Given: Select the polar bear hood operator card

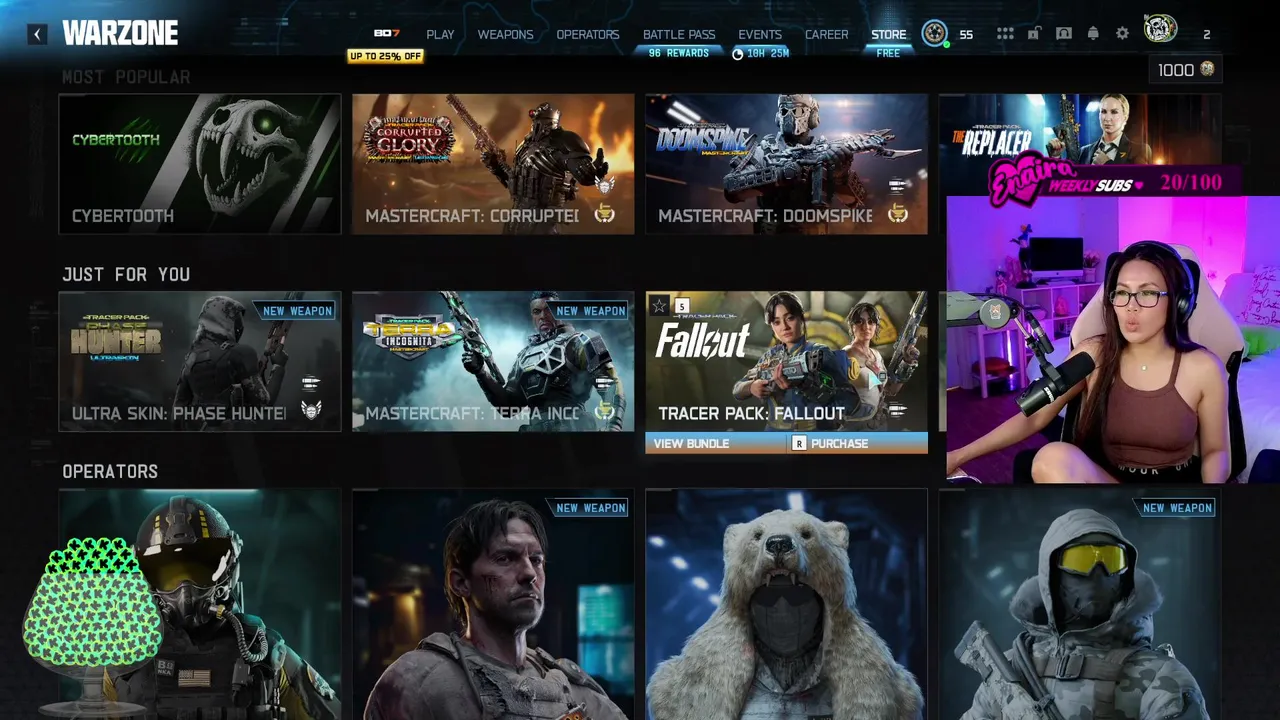Looking at the screenshot, I should click(x=786, y=604).
